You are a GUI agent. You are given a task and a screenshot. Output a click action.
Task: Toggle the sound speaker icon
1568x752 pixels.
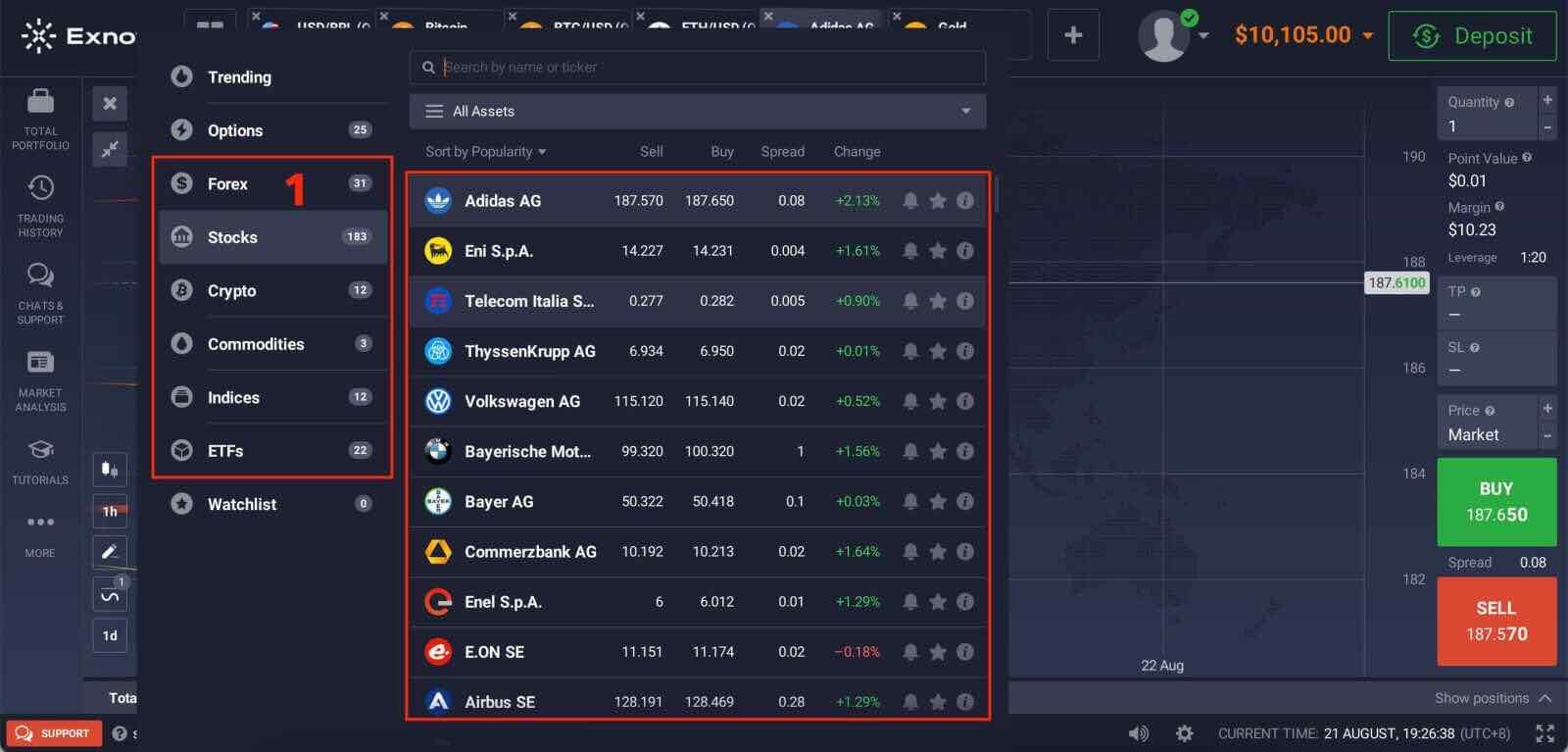pos(1138,732)
